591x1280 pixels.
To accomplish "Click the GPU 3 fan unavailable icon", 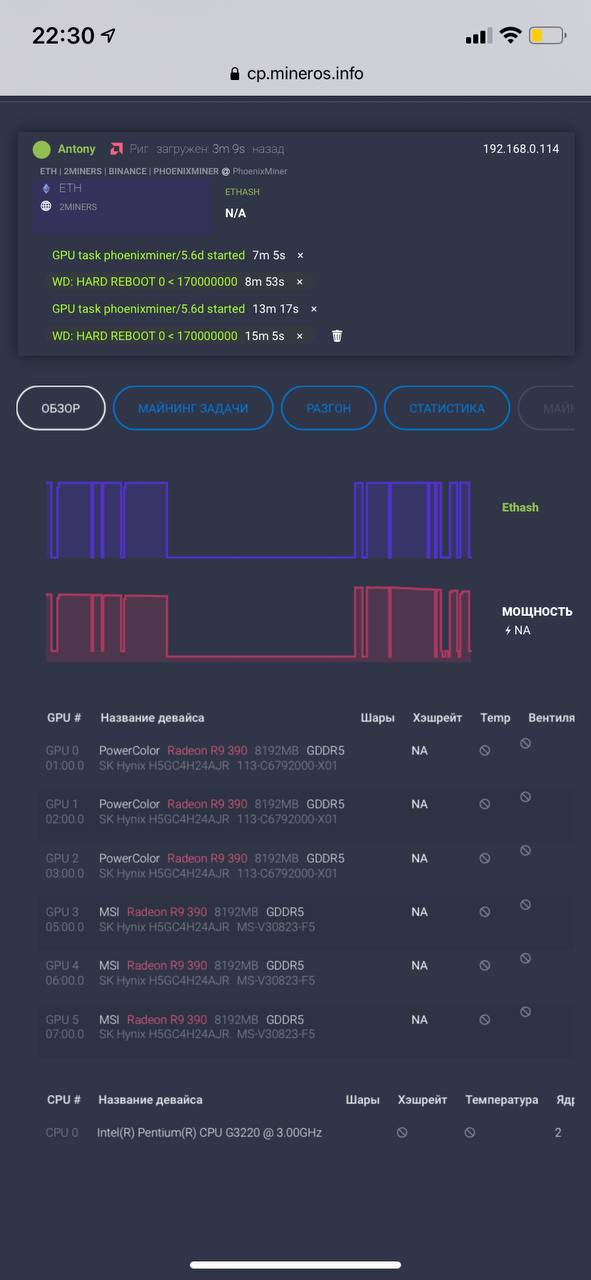I will click(525, 905).
